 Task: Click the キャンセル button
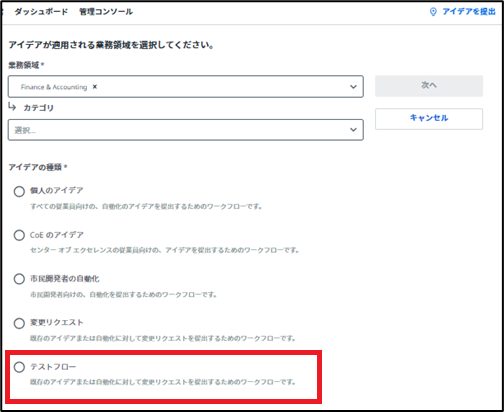(x=429, y=118)
